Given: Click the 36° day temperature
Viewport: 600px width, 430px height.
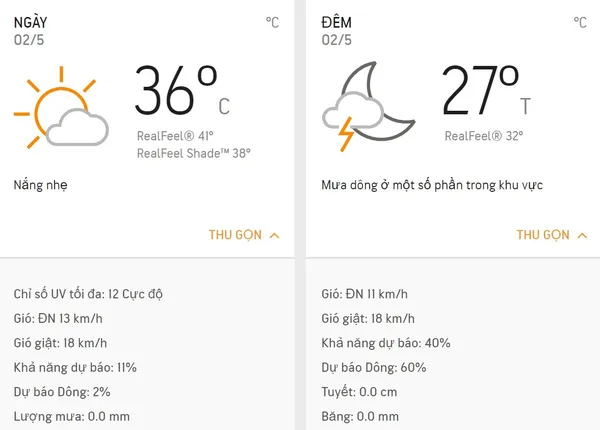Looking at the screenshot, I should [182, 90].
